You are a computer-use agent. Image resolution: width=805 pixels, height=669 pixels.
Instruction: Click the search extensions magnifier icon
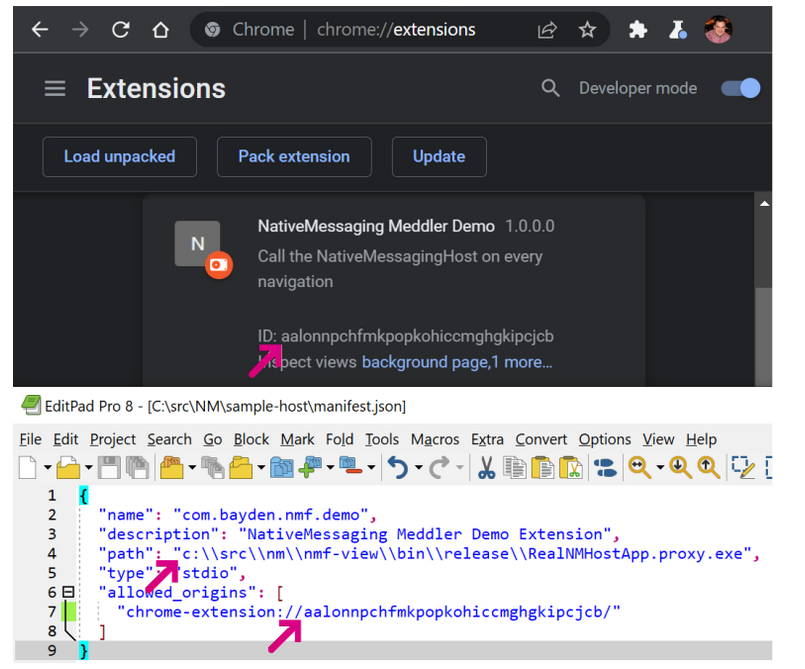coord(550,89)
